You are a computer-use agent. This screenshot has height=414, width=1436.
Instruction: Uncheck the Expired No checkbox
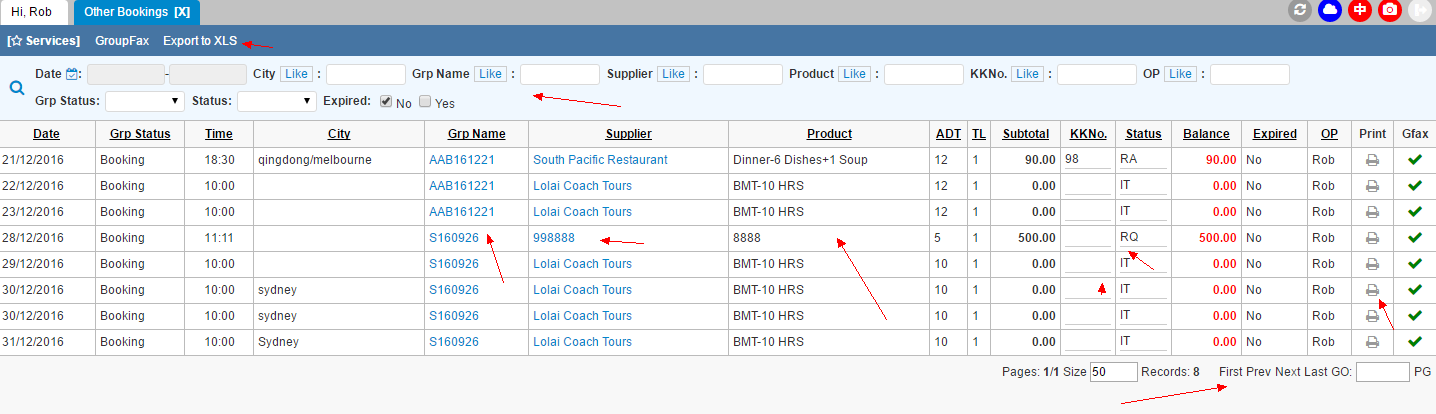point(386,101)
